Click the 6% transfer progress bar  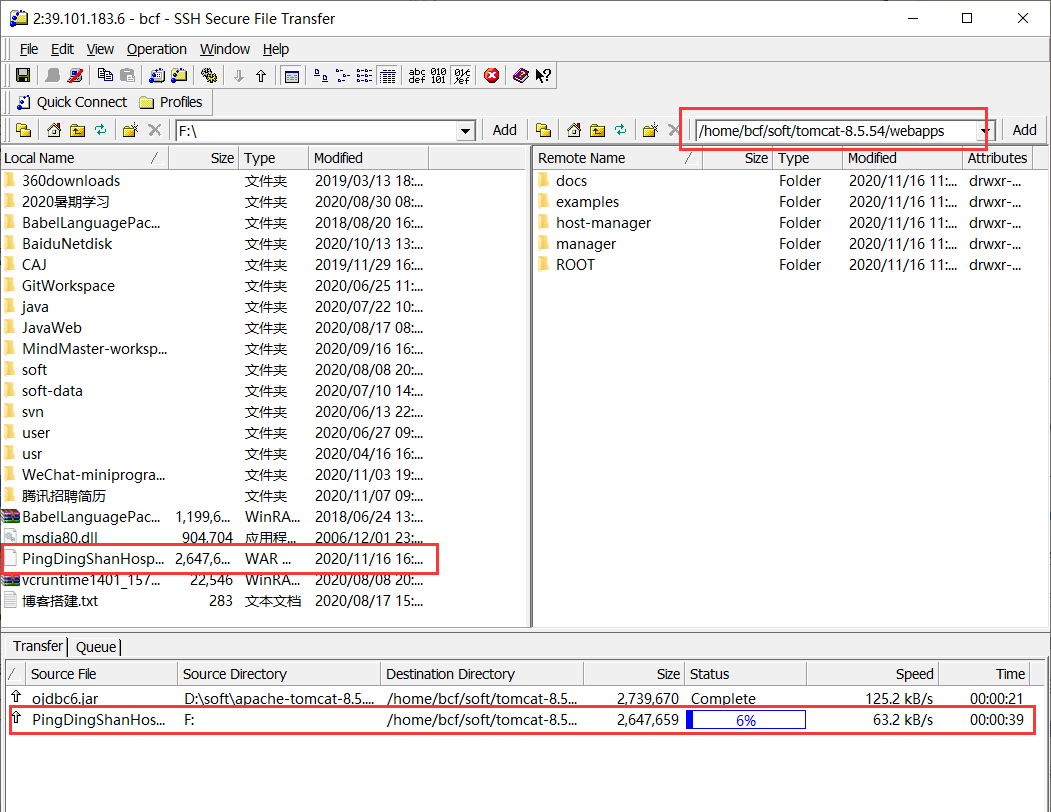tap(746, 720)
